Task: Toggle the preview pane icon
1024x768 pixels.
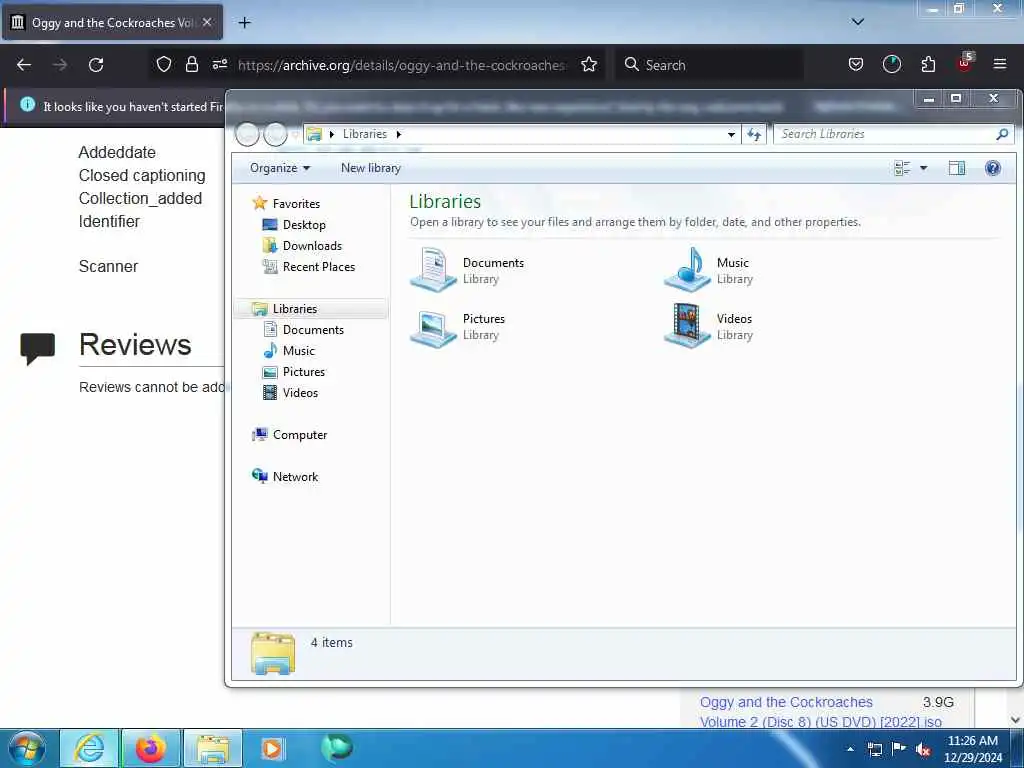Action: 957,168
